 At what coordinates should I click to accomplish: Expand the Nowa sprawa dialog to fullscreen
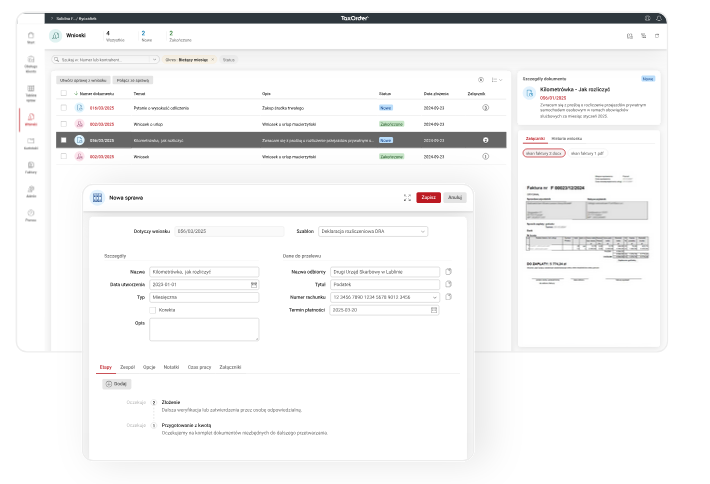pyautogui.click(x=407, y=198)
